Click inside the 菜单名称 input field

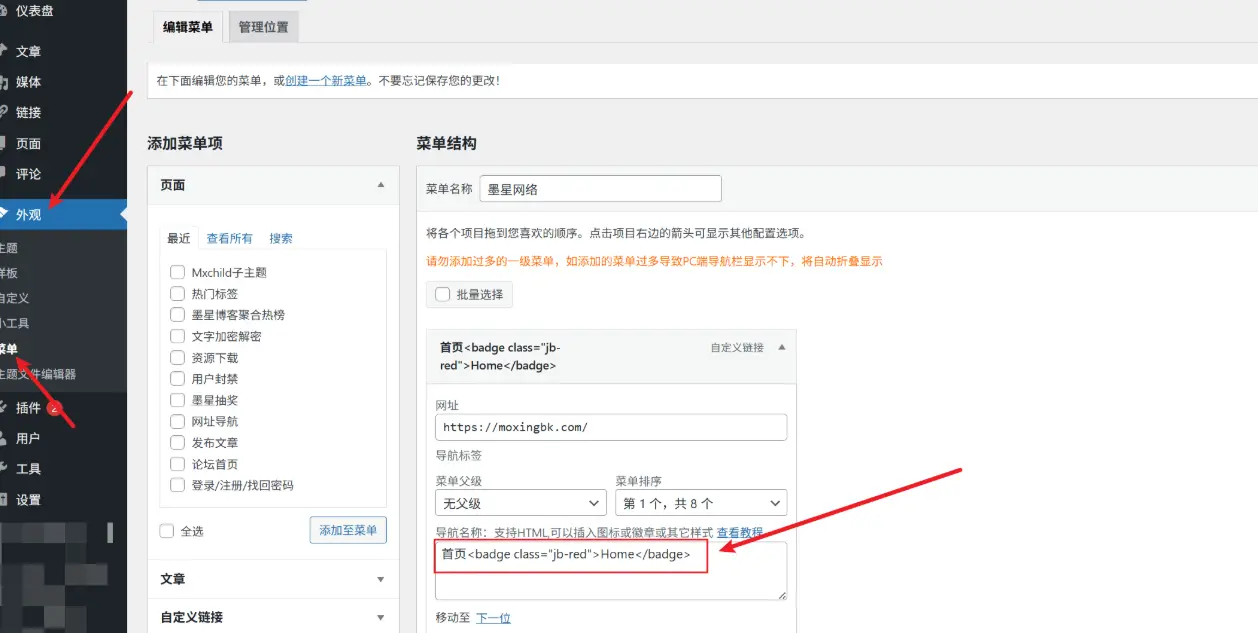pos(600,188)
